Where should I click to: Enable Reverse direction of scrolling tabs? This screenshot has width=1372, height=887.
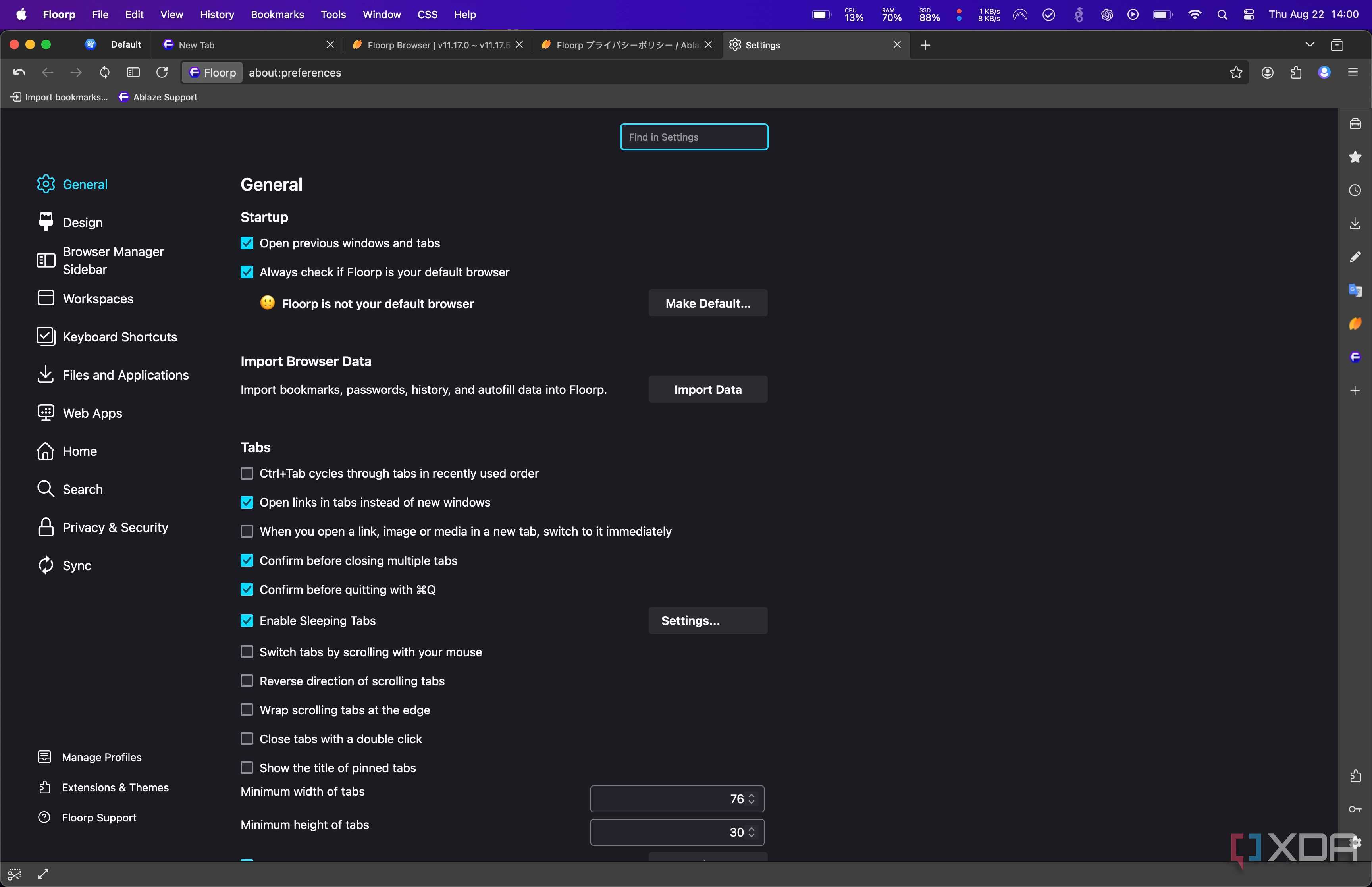247,681
